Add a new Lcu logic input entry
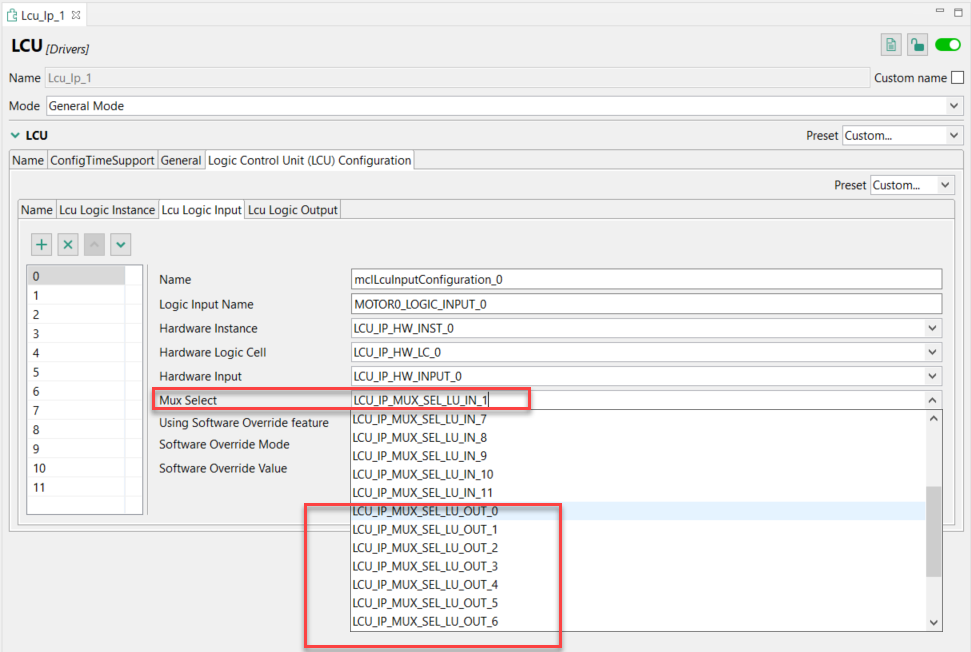Screen dimensions: 971x652 click(40, 244)
